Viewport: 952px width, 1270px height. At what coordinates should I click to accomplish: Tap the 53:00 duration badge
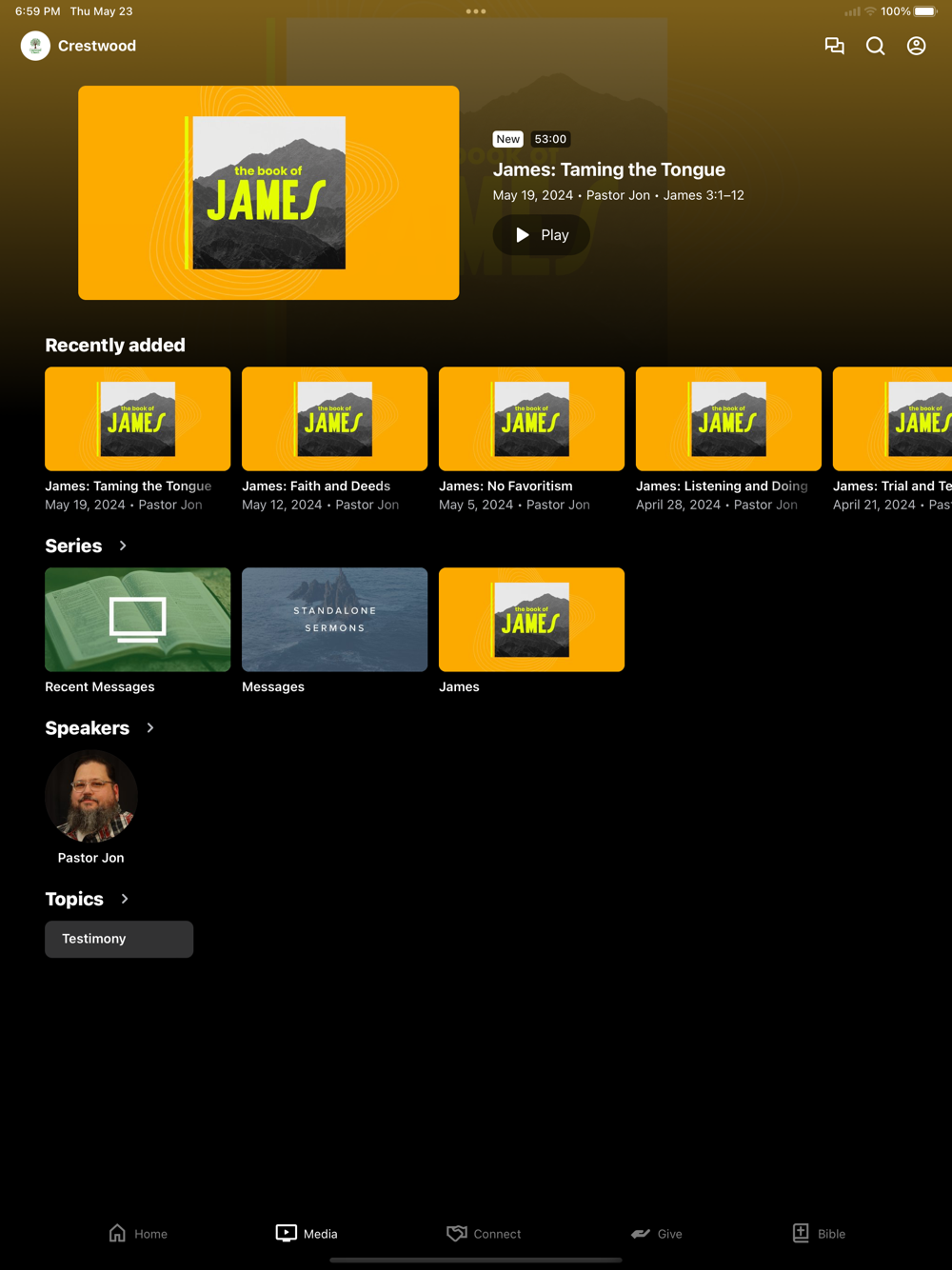pyautogui.click(x=550, y=139)
